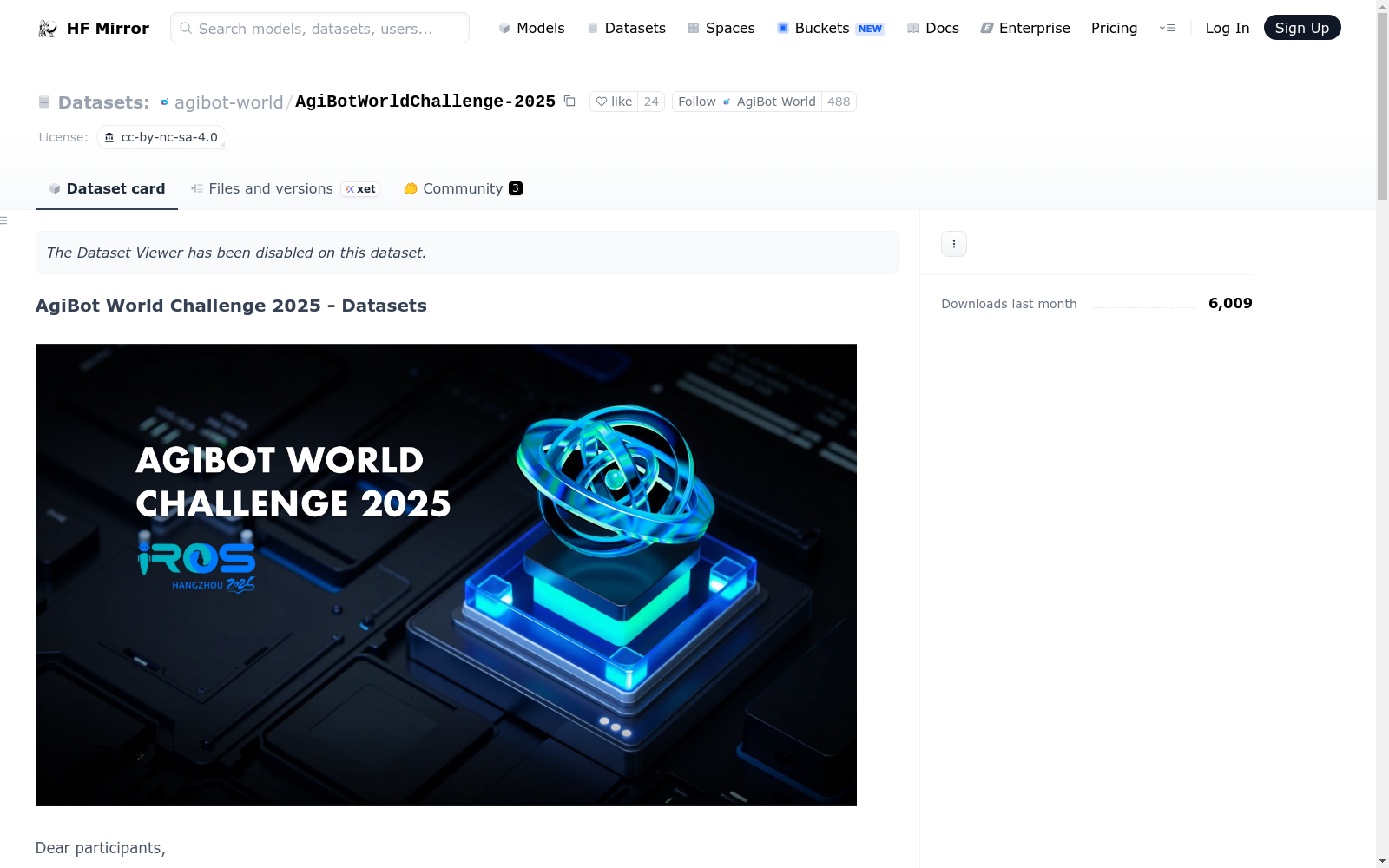Focus the search models, datasets, users field
1389x868 pixels.
[319, 28]
